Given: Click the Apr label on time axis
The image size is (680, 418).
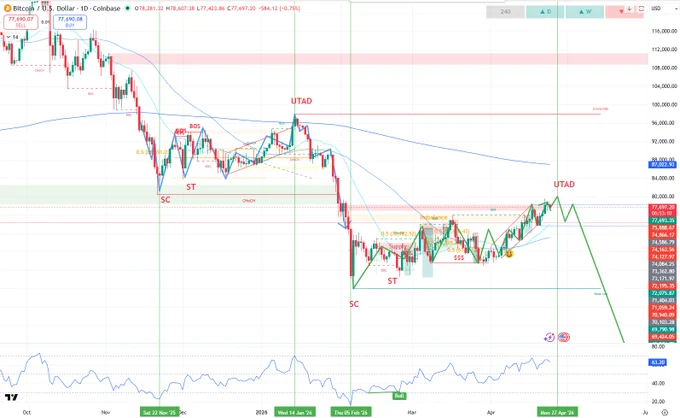Looking at the screenshot, I should coord(491,412).
